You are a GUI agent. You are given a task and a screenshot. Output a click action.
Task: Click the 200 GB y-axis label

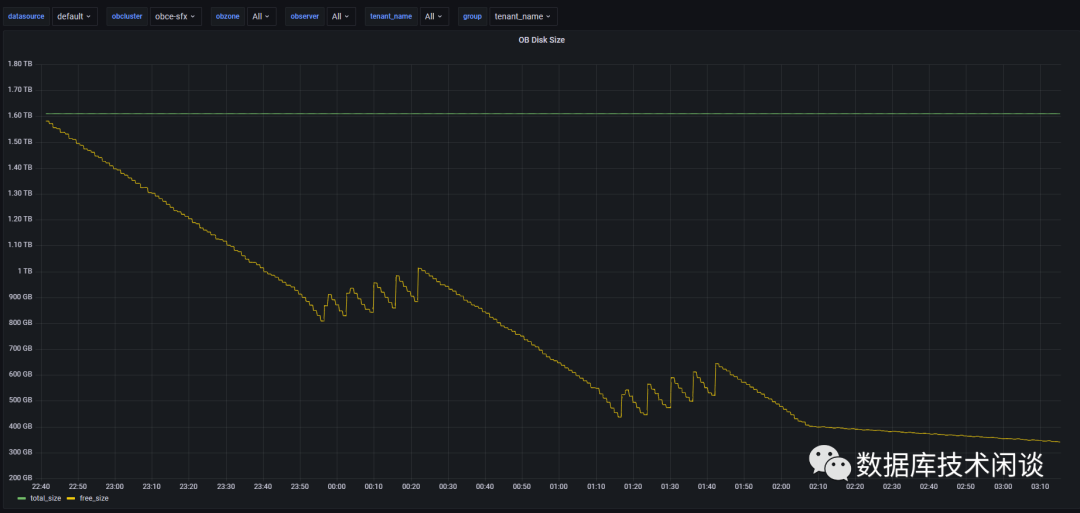(19, 478)
